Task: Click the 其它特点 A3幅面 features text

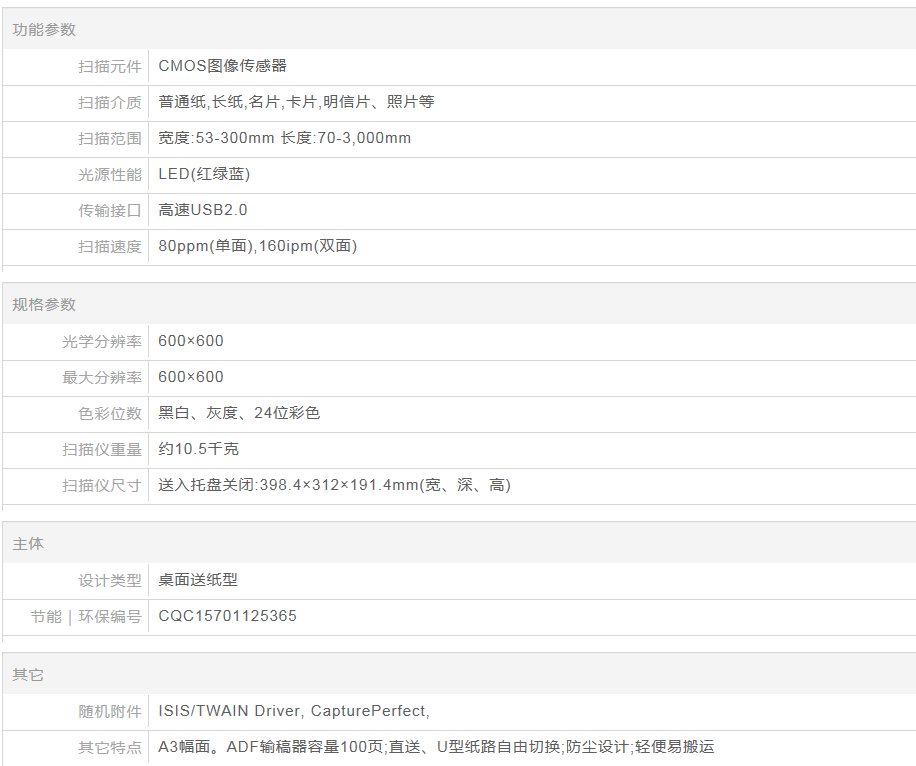Action: (436, 747)
